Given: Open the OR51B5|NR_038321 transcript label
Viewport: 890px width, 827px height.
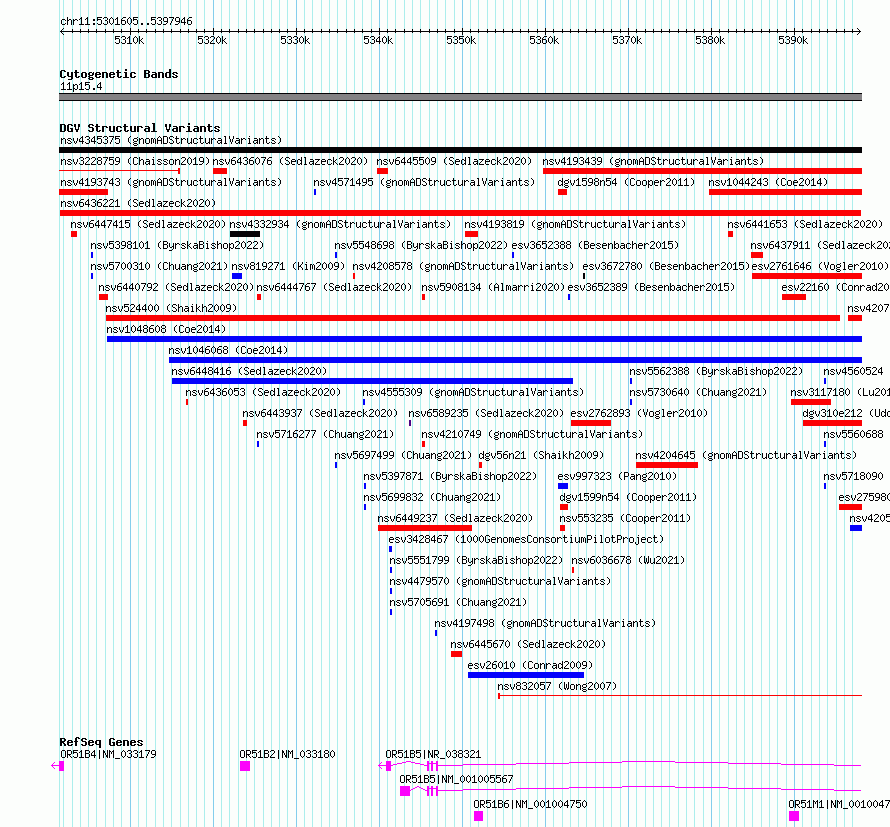Looking at the screenshot, I should [x=433, y=754].
